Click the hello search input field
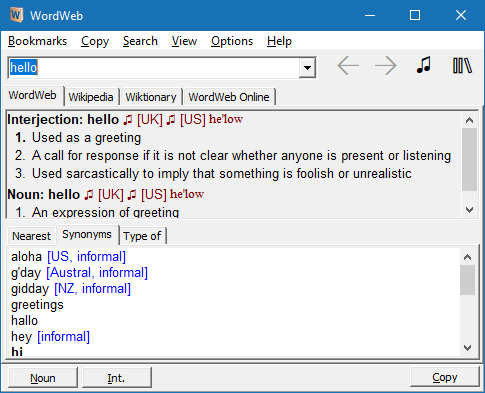 (153, 68)
